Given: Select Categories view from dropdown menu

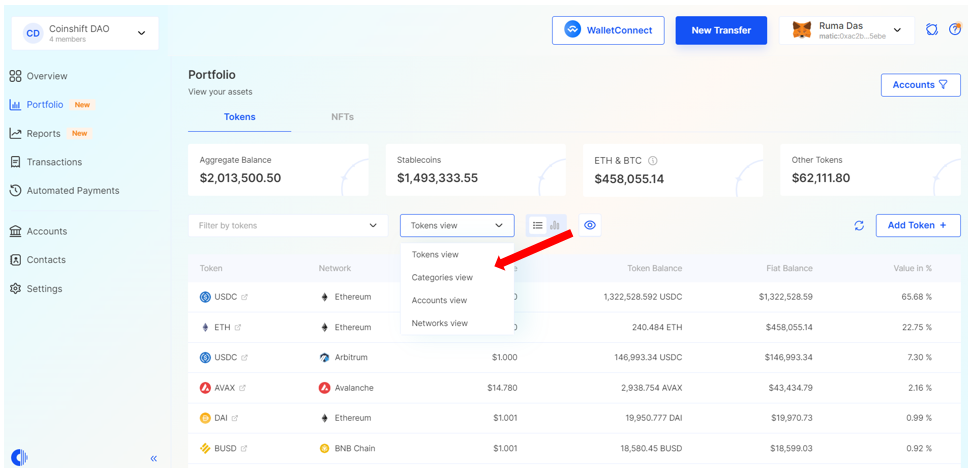Looking at the screenshot, I should click(442, 277).
